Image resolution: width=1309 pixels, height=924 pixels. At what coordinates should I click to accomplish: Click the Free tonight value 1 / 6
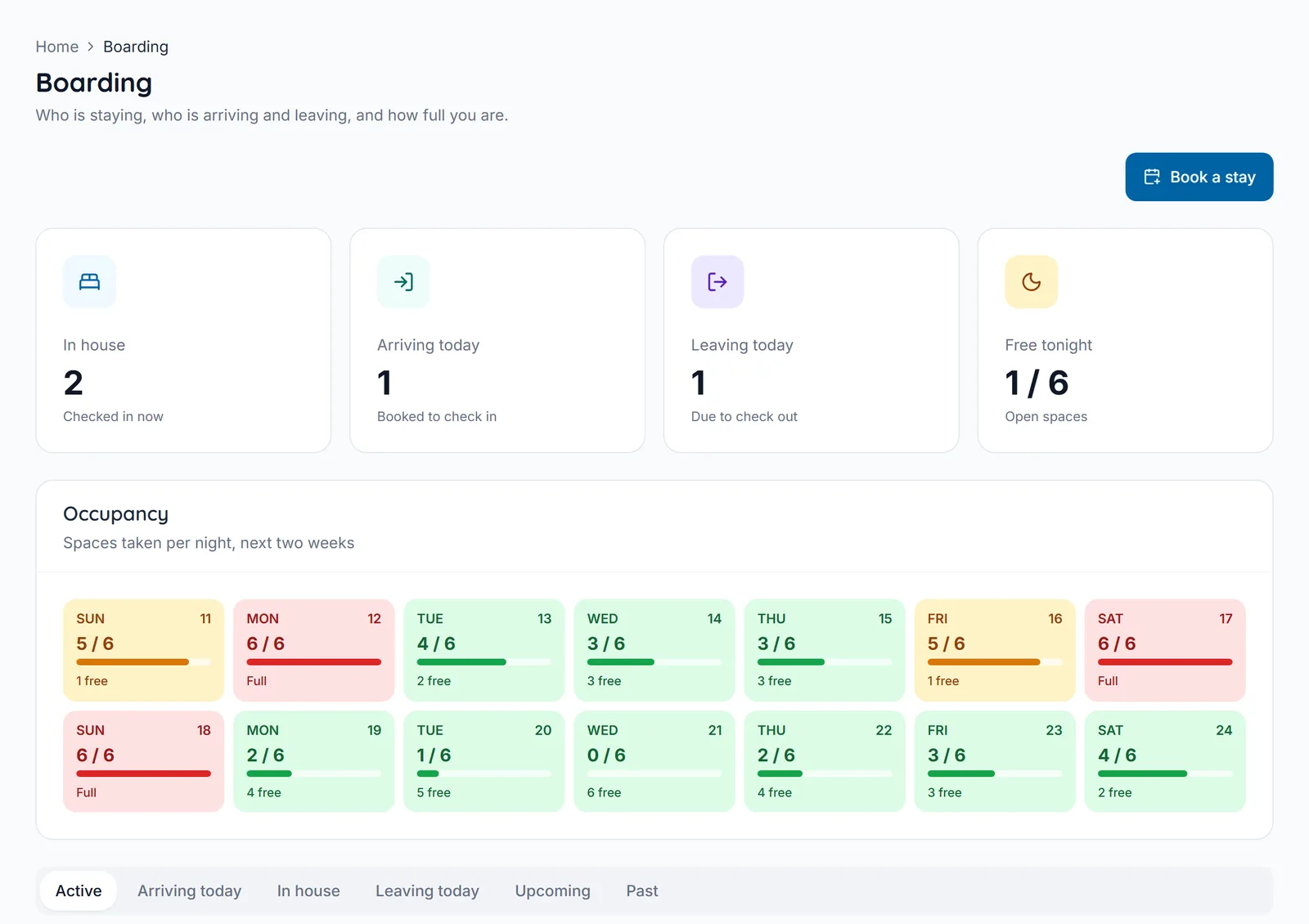(1037, 383)
